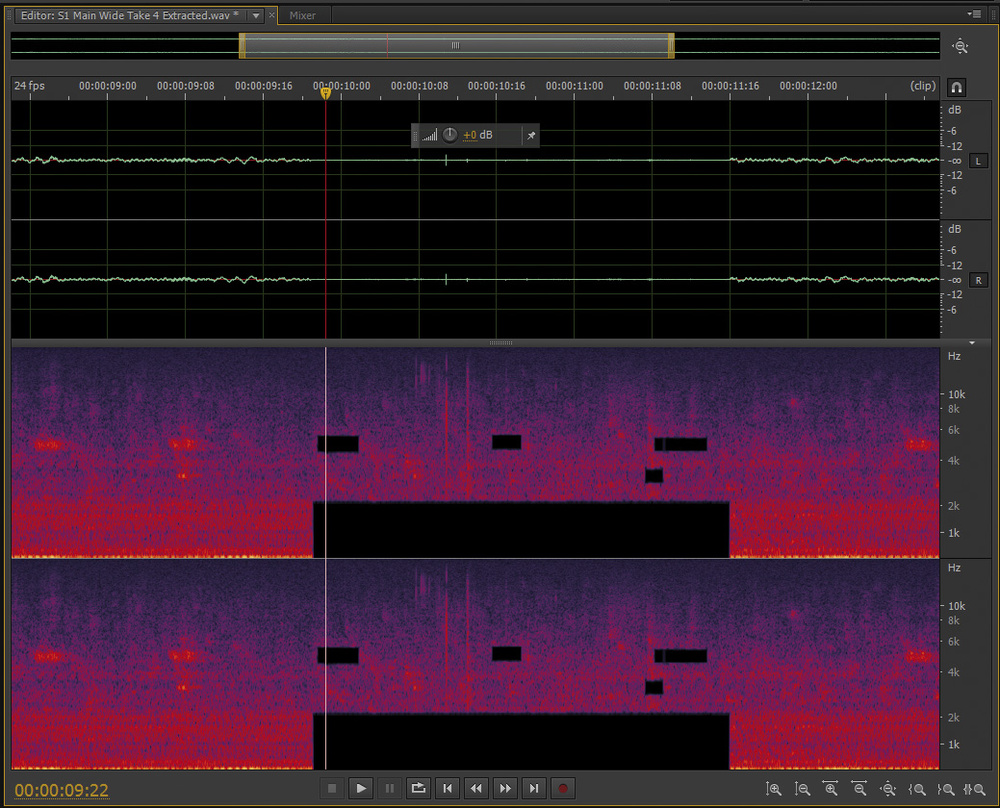Click the red Record button
1000x808 pixels.
563,789
